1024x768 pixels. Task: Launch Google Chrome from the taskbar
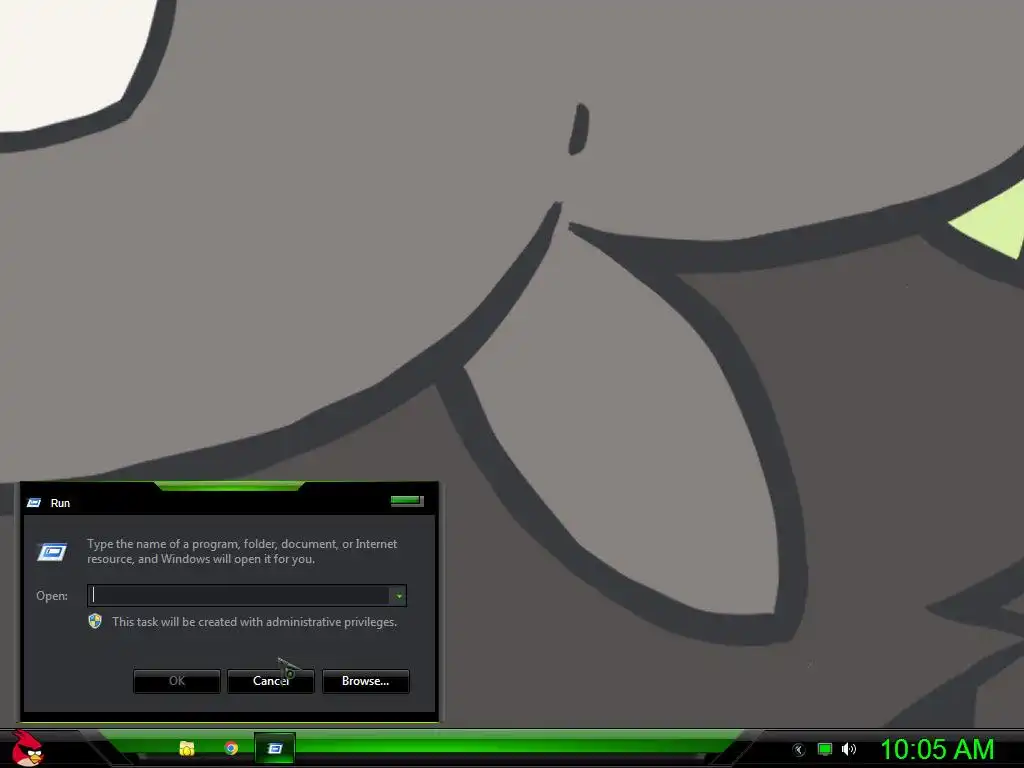pyautogui.click(x=231, y=748)
